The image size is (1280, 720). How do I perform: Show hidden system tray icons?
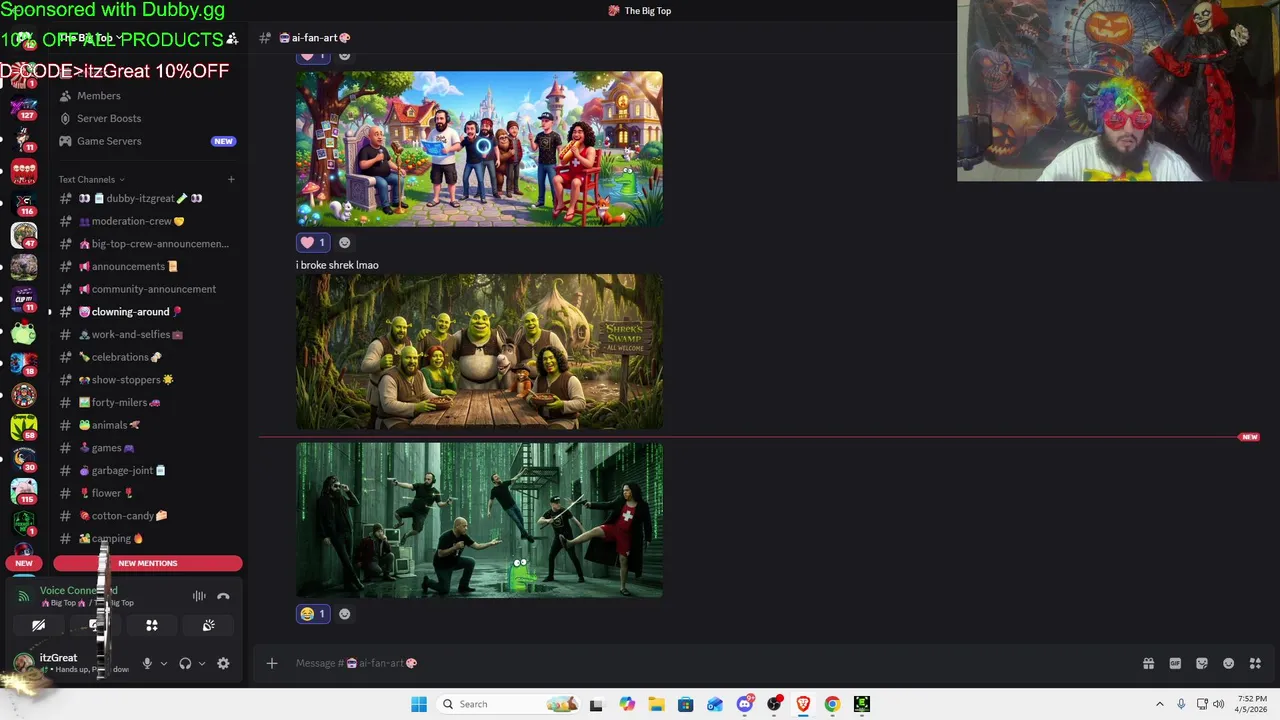coord(1160,704)
